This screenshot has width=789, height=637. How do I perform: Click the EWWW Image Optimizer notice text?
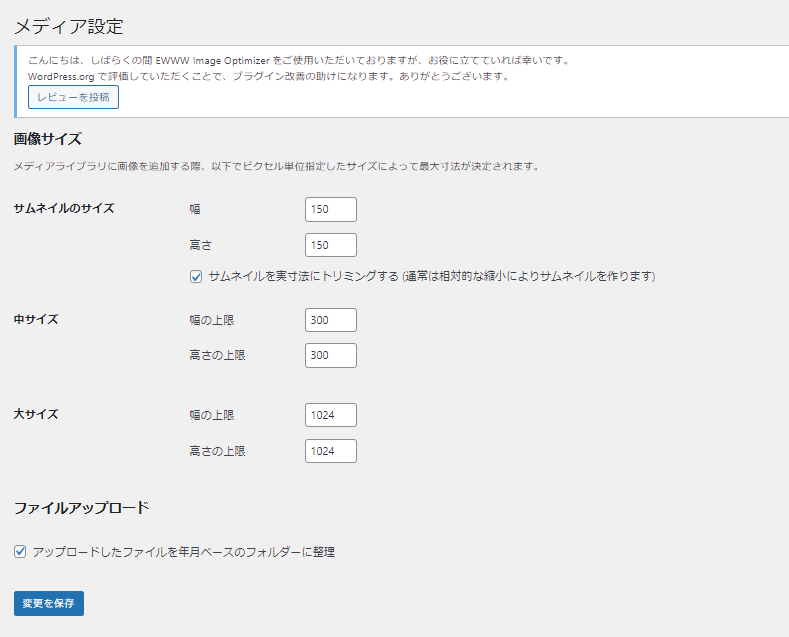pyautogui.click(x=299, y=60)
